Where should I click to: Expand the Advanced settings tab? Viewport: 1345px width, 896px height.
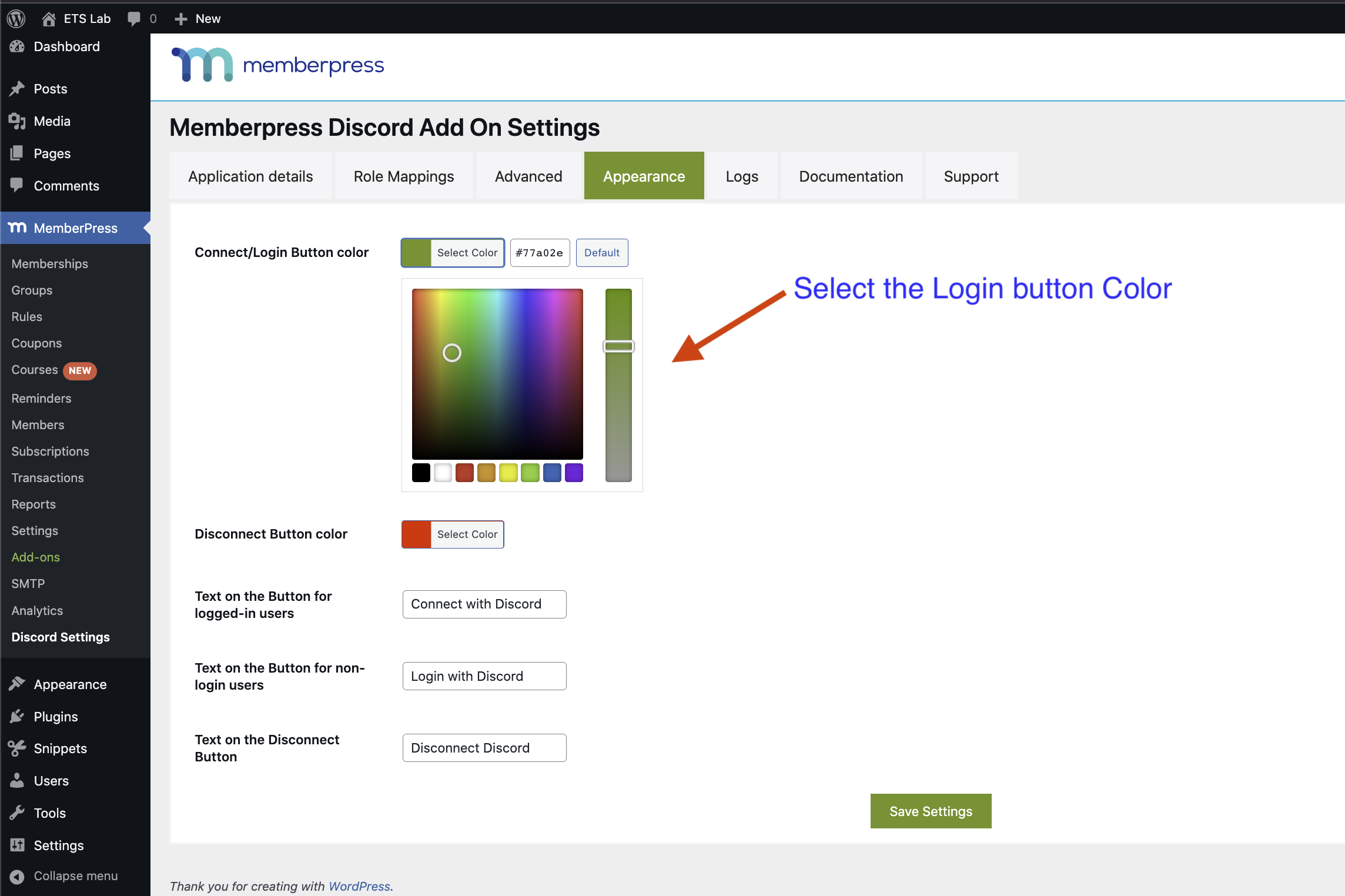click(x=528, y=176)
